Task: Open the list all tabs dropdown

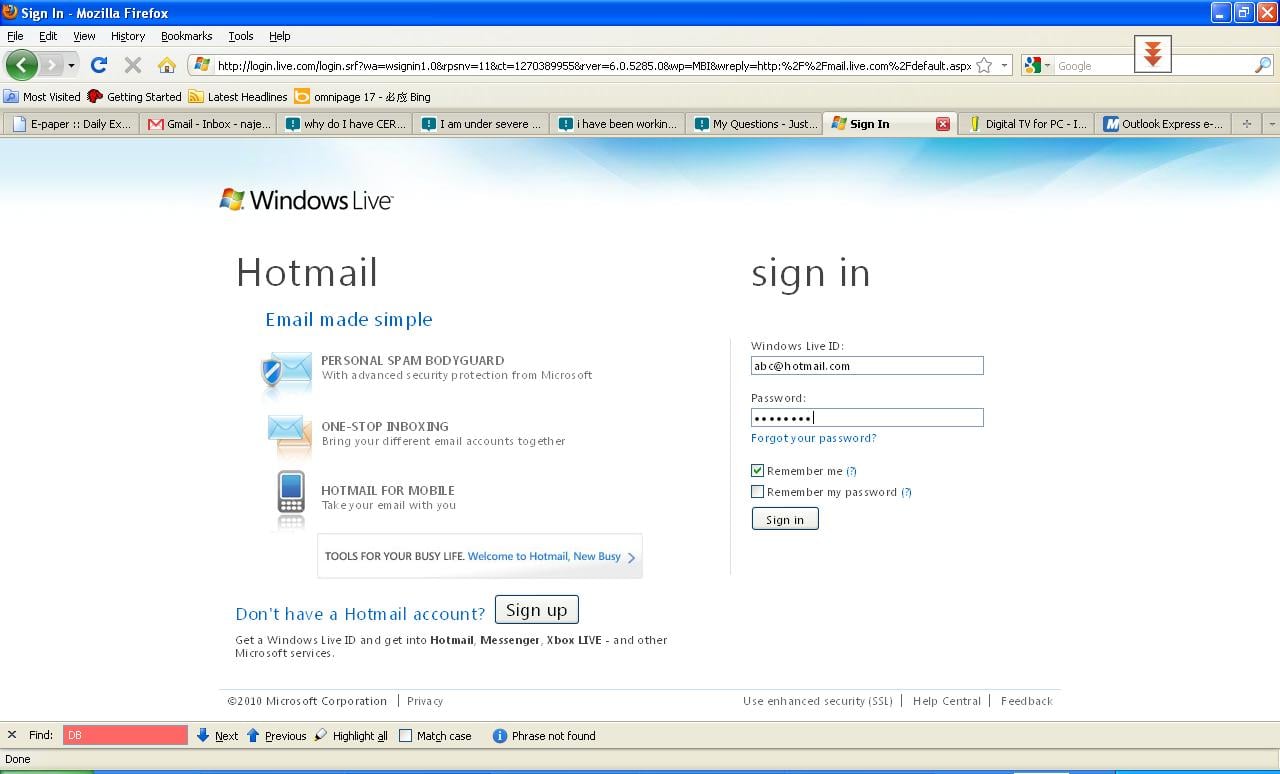Action: 1271,124
